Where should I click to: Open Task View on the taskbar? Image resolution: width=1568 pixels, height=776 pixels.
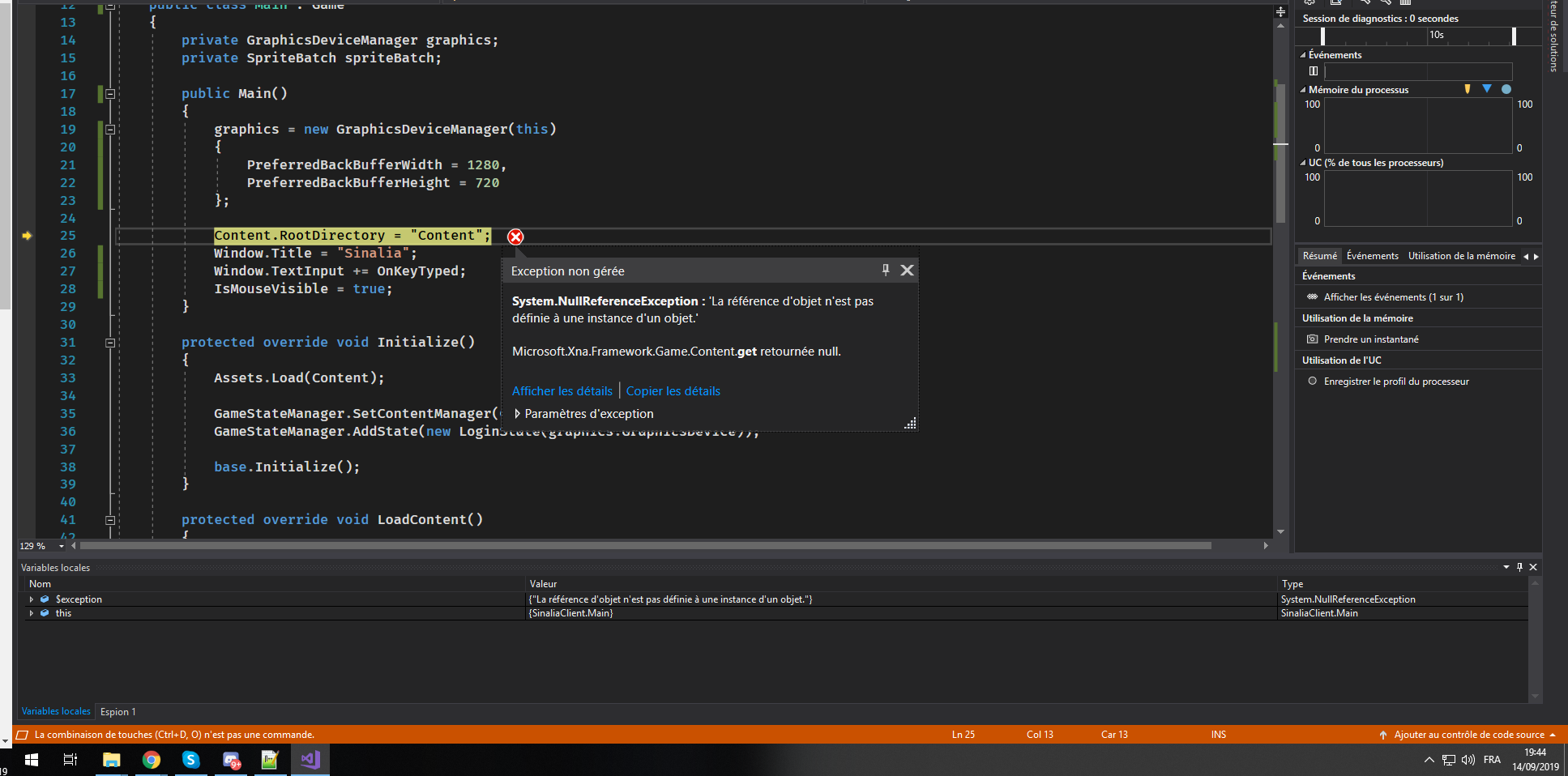[70, 760]
